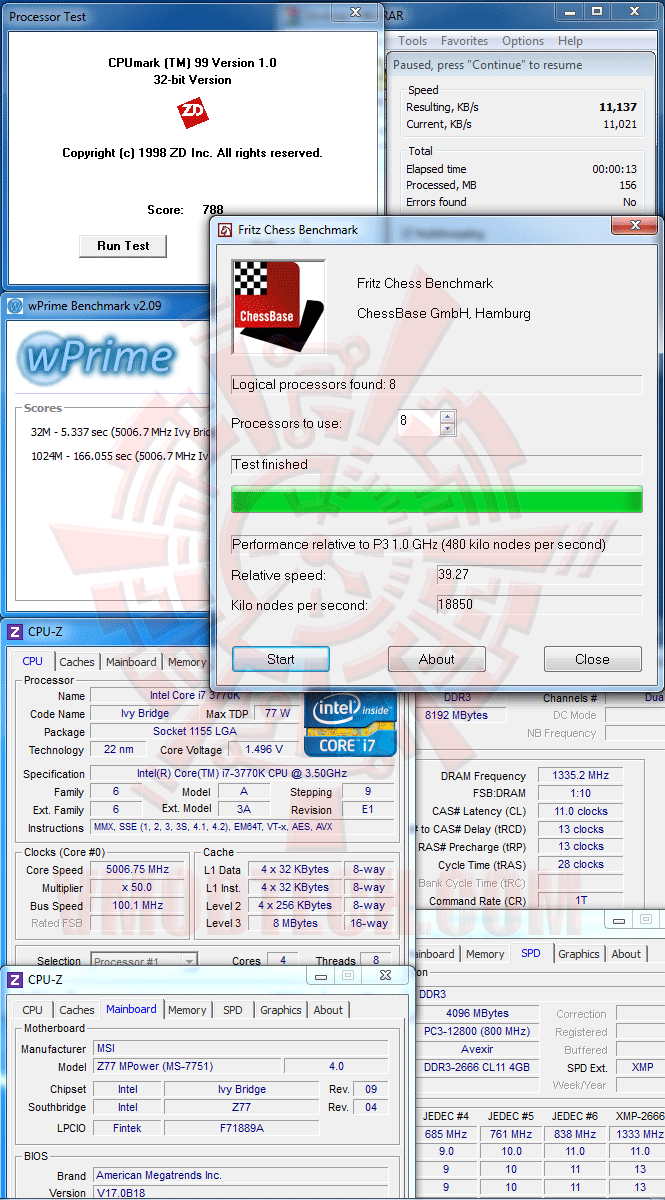665x1200 pixels.
Task: Open the Tools menu in WinRAR
Action: pos(413,41)
